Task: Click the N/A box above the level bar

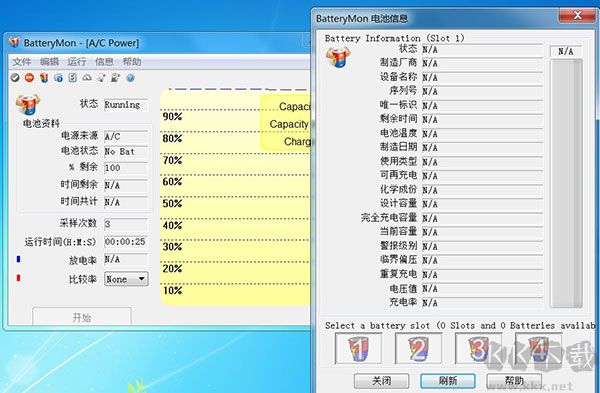Action: tap(566, 51)
